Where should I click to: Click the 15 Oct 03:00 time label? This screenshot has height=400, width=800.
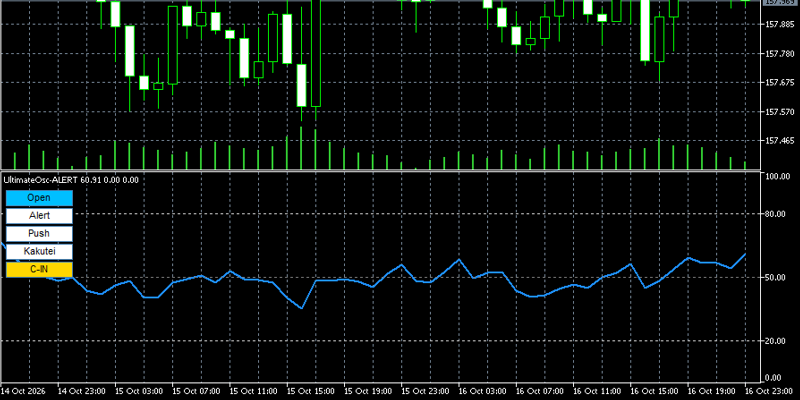click(139, 391)
